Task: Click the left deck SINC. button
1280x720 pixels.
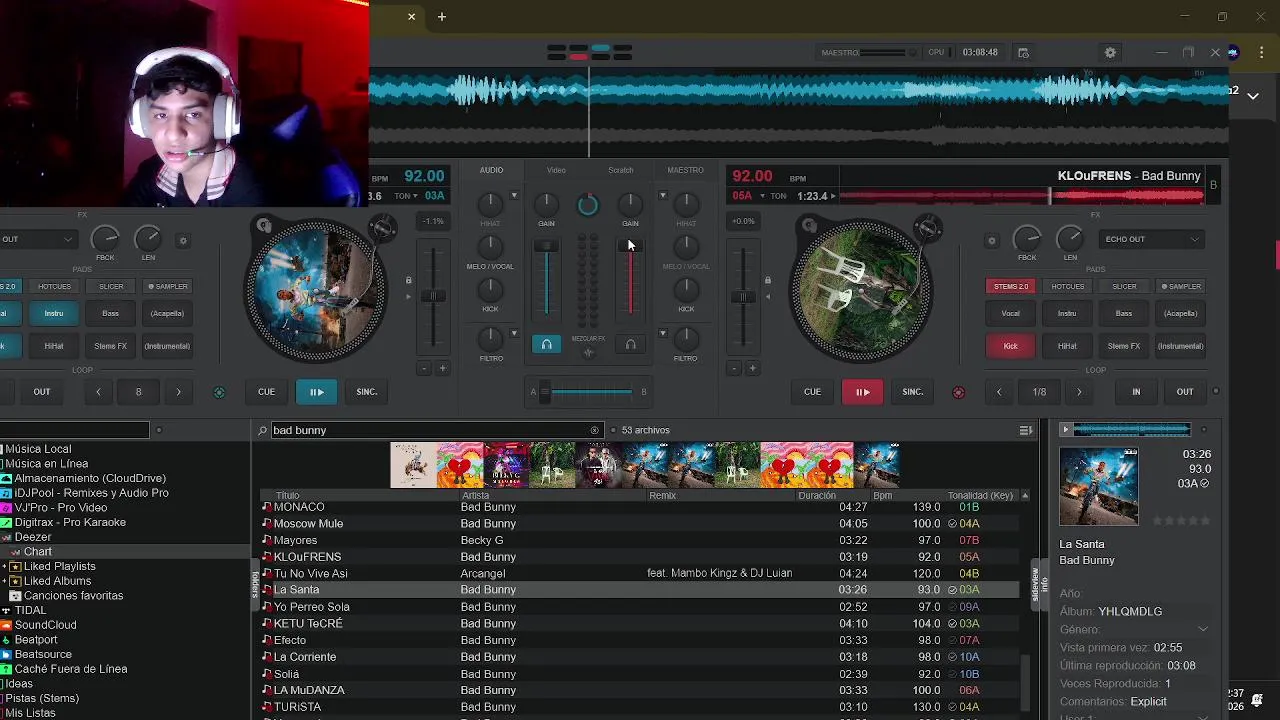Action: point(367,392)
